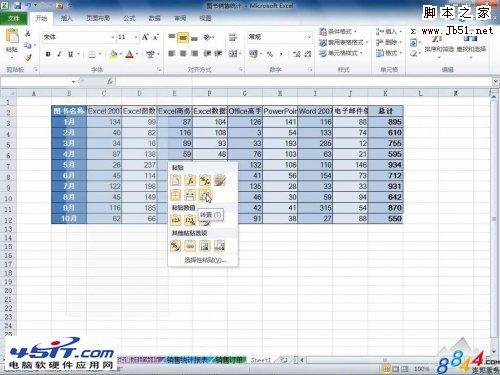Screen dimensions: 500x375
Task: Toggle Align Text Right
Action: pyautogui.click(x=195, y=53)
